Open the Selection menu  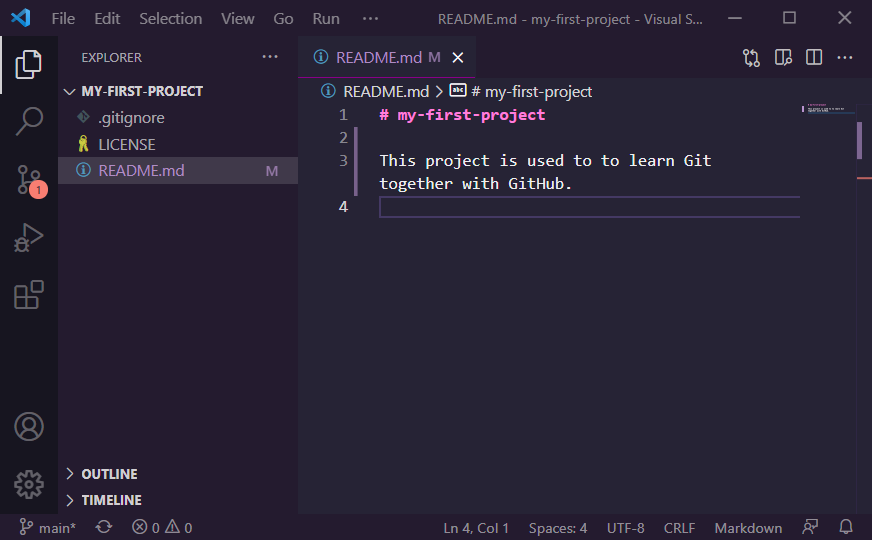[x=170, y=18]
